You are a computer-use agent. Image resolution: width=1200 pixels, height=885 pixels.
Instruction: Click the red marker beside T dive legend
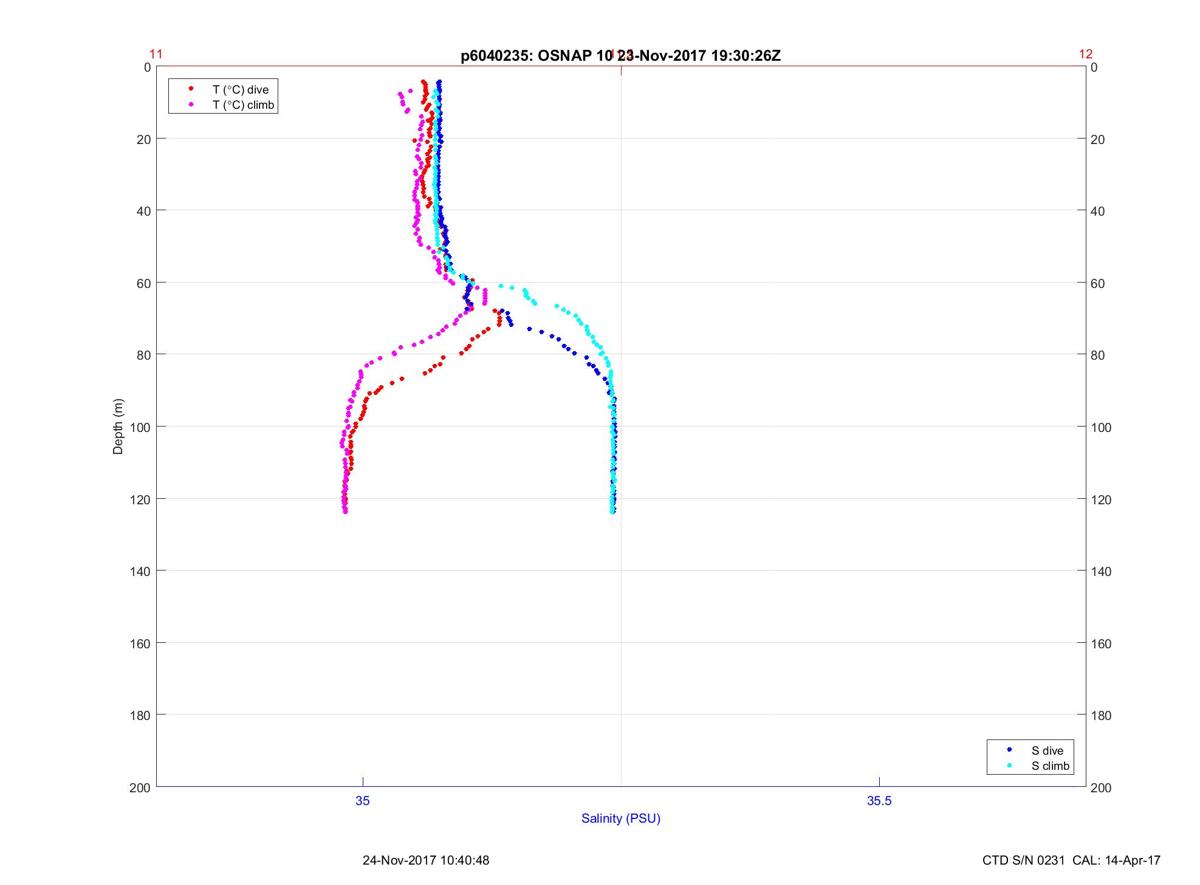pyautogui.click(x=190, y=89)
